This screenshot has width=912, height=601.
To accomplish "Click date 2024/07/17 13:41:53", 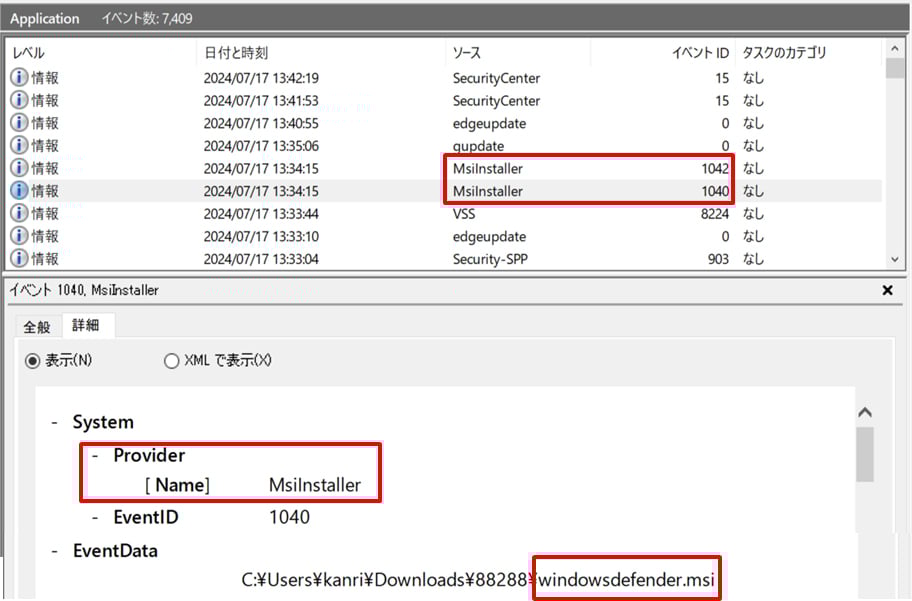I will [x=261, y=101].
